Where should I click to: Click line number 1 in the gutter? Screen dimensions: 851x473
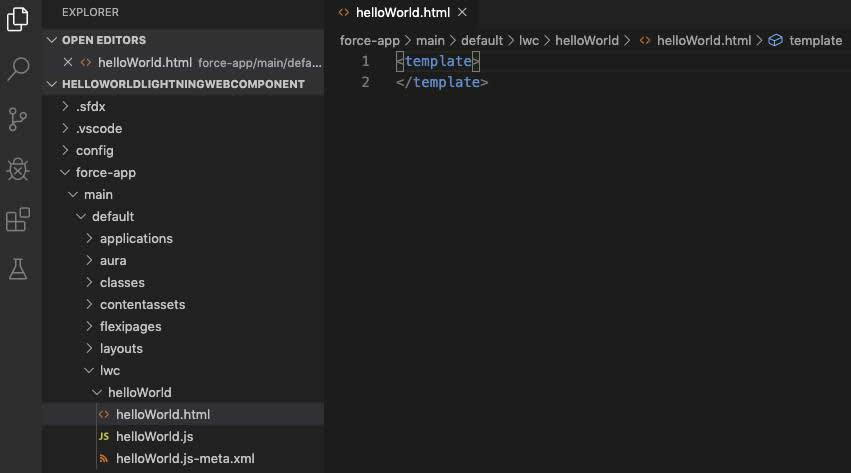365,61
